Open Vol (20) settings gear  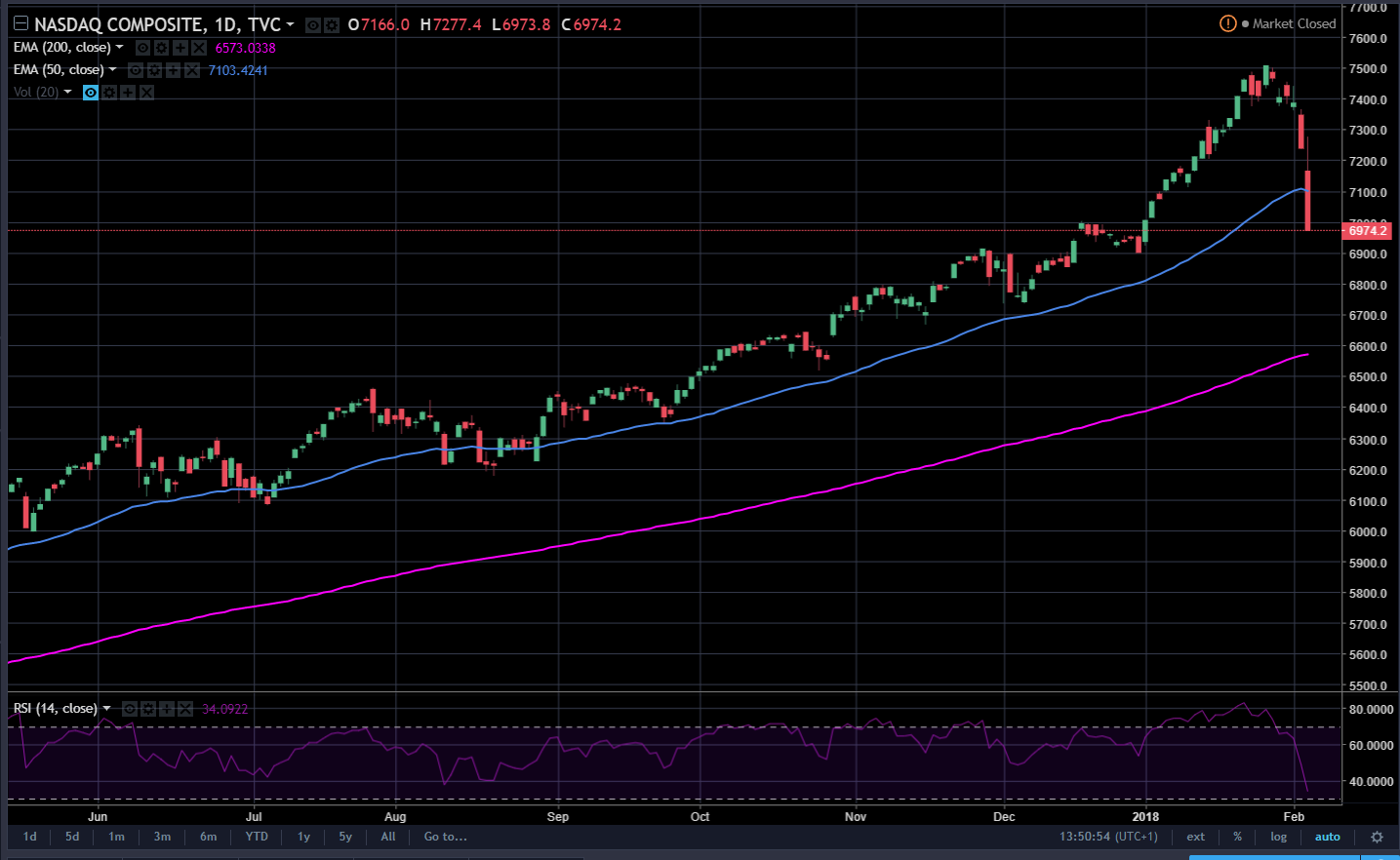tap(109, 93)
